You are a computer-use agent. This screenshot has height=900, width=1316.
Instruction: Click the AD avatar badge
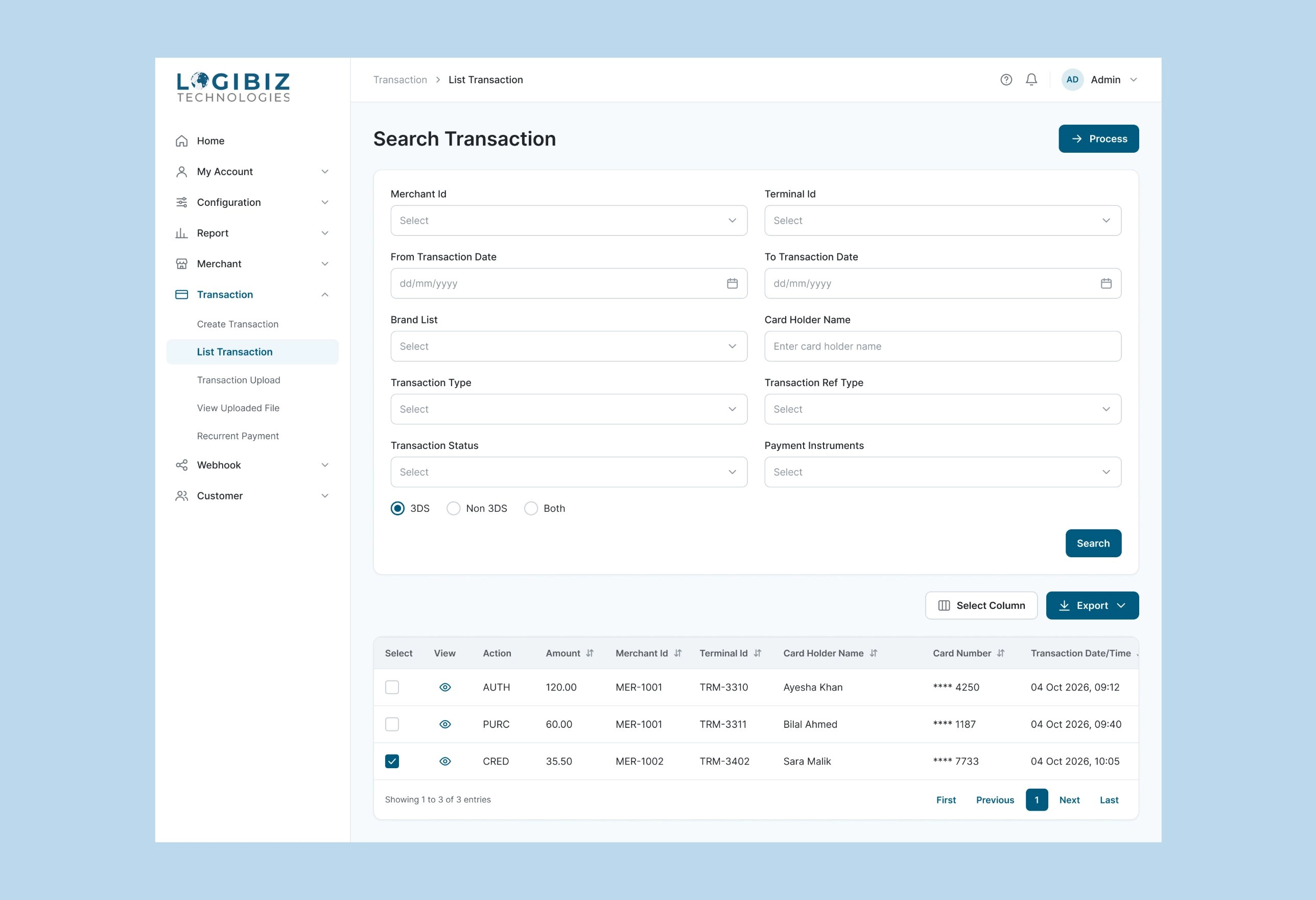1072,80
